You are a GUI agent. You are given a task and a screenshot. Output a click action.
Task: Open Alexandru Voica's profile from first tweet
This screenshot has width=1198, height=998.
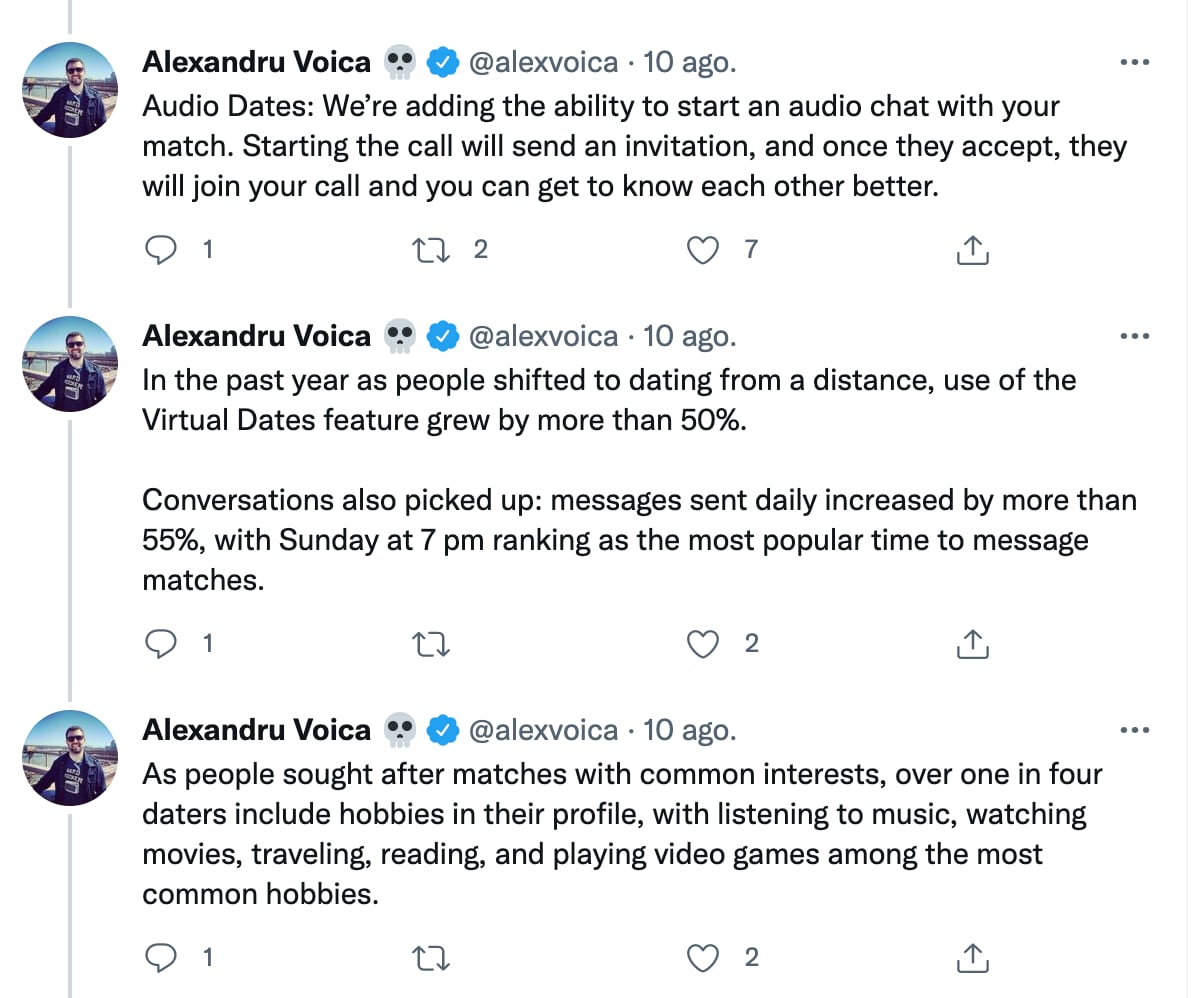point(256,62)
